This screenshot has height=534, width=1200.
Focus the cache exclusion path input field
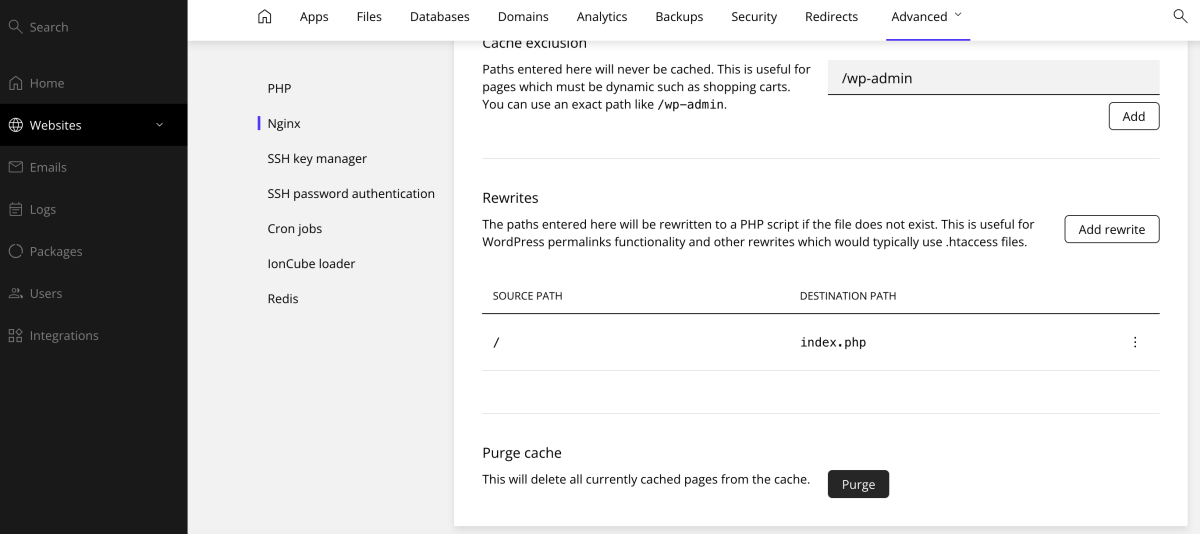pyautogui.click(x=993, y=78)
